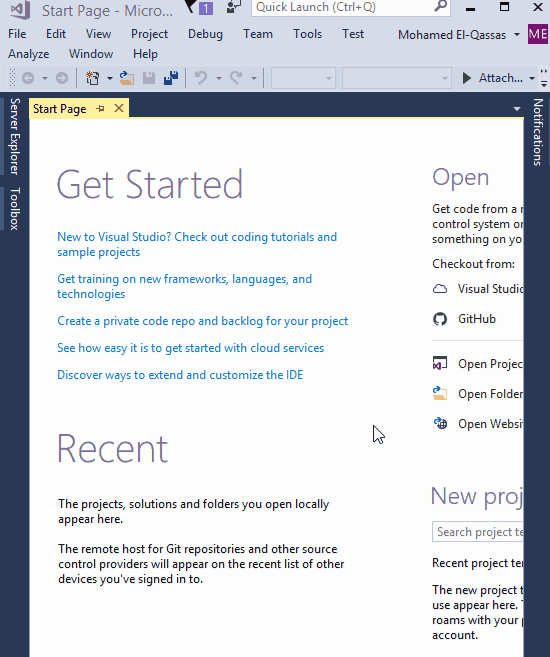Open the Team menu
Screen dimensions: 550x657
point(258,34)
